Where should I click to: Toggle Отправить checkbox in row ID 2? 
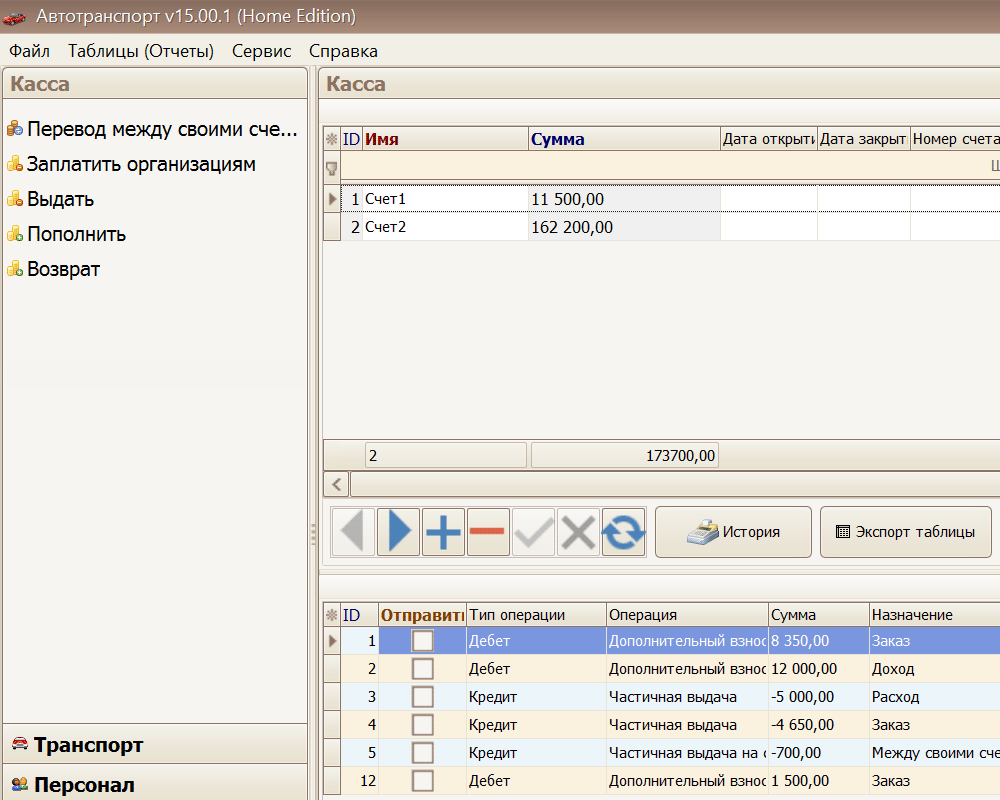click(422, 669)
